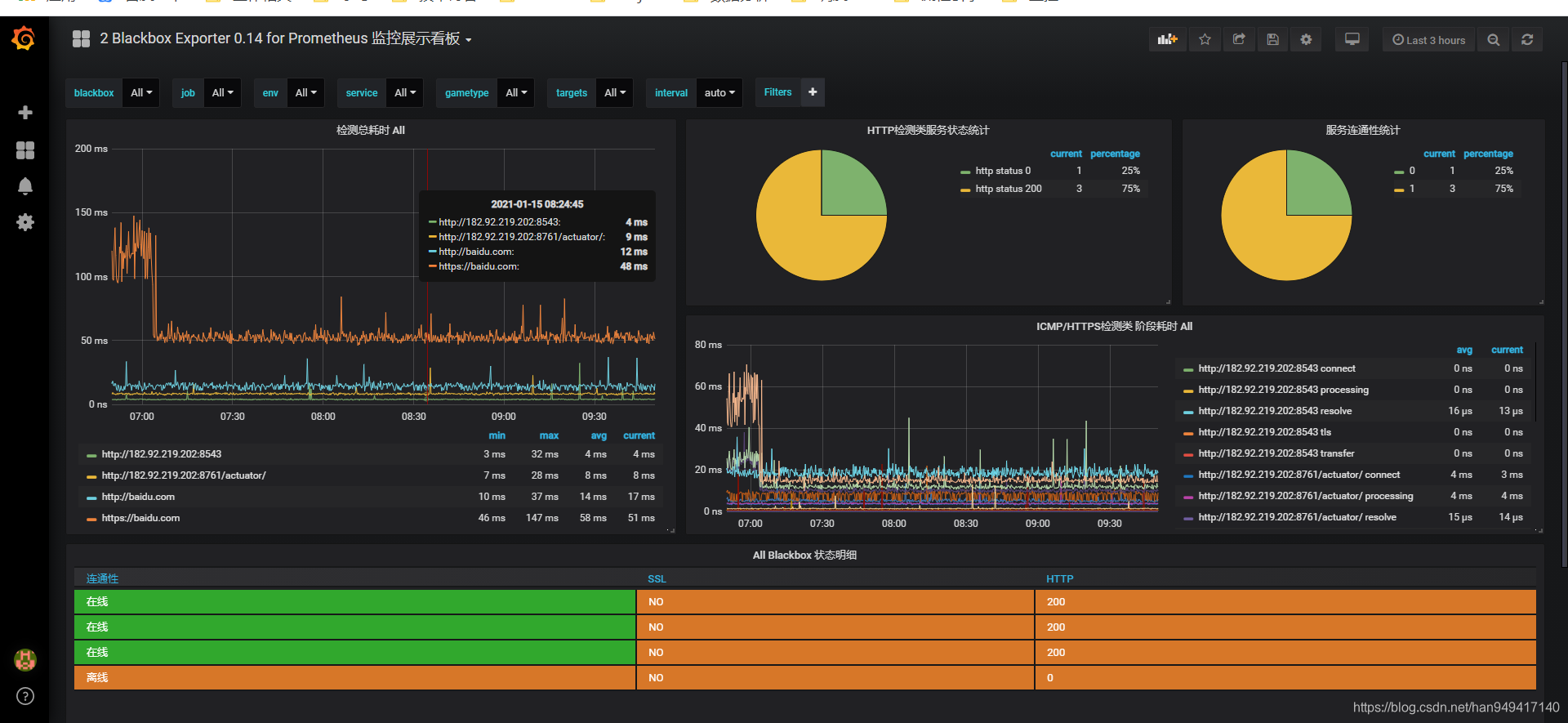
Task: Open the dashboard title dropdown
Action: click(286, 38)
